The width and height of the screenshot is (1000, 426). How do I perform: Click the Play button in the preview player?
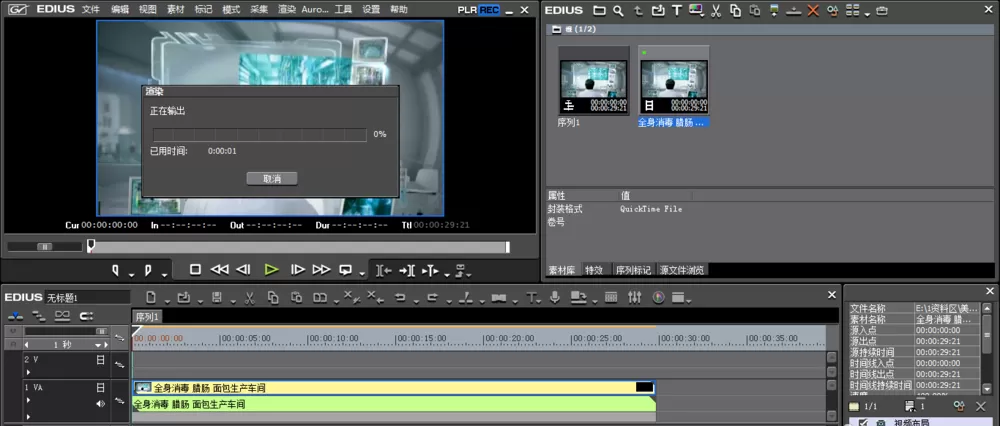click(272, 270)
